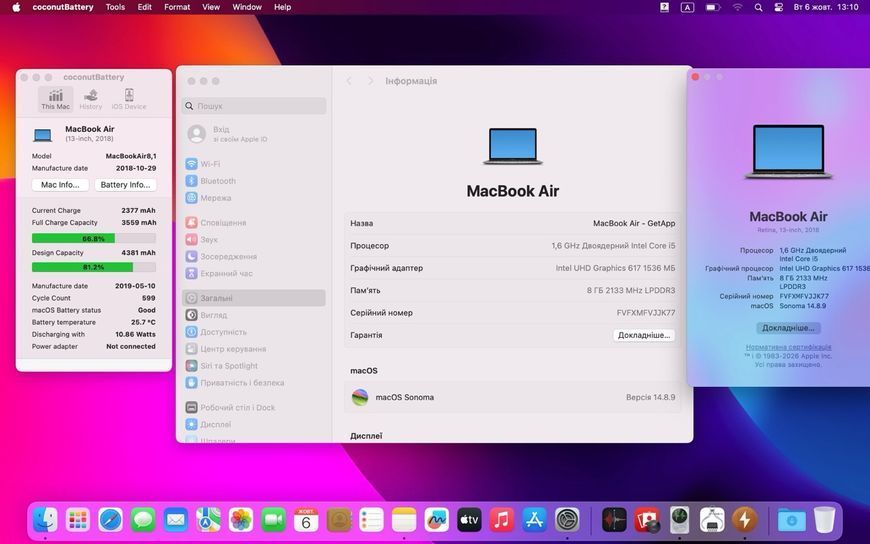The image size is (870, 544).
Task: Open Нормативна сертифікація link
Action: tap(788, 347)
